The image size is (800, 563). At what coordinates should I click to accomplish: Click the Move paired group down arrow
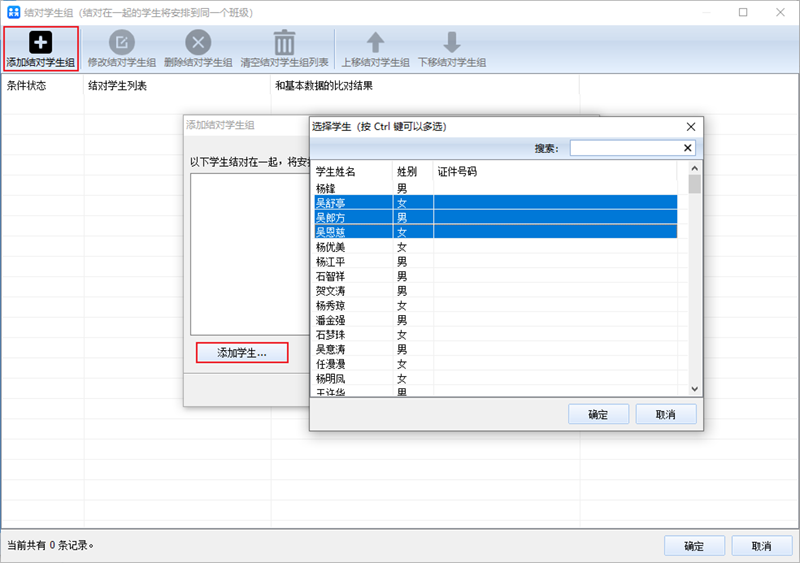point(451,43)
